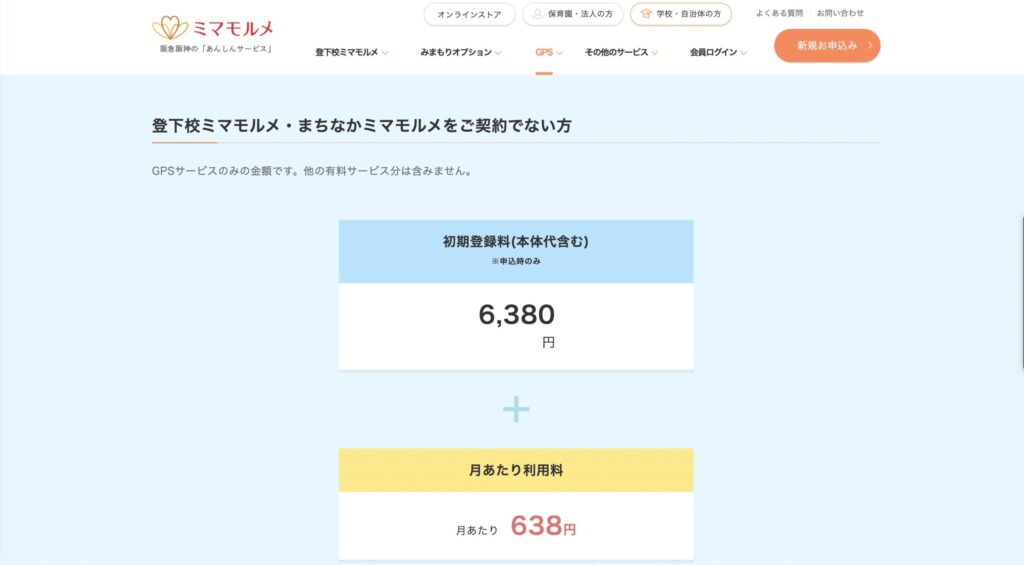This screenshot has width=1024, height=565.
Task: Open the 会員ログイン dropdown chevron
Action: 744,53
